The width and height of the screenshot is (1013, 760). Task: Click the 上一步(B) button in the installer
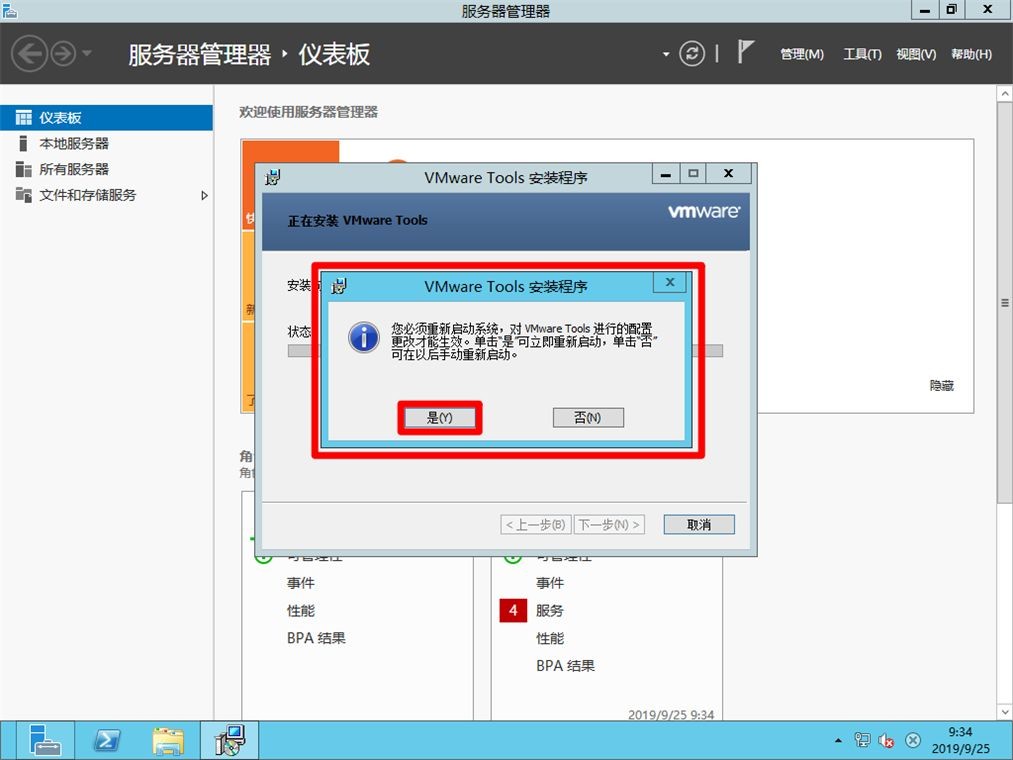coord(536,525)
